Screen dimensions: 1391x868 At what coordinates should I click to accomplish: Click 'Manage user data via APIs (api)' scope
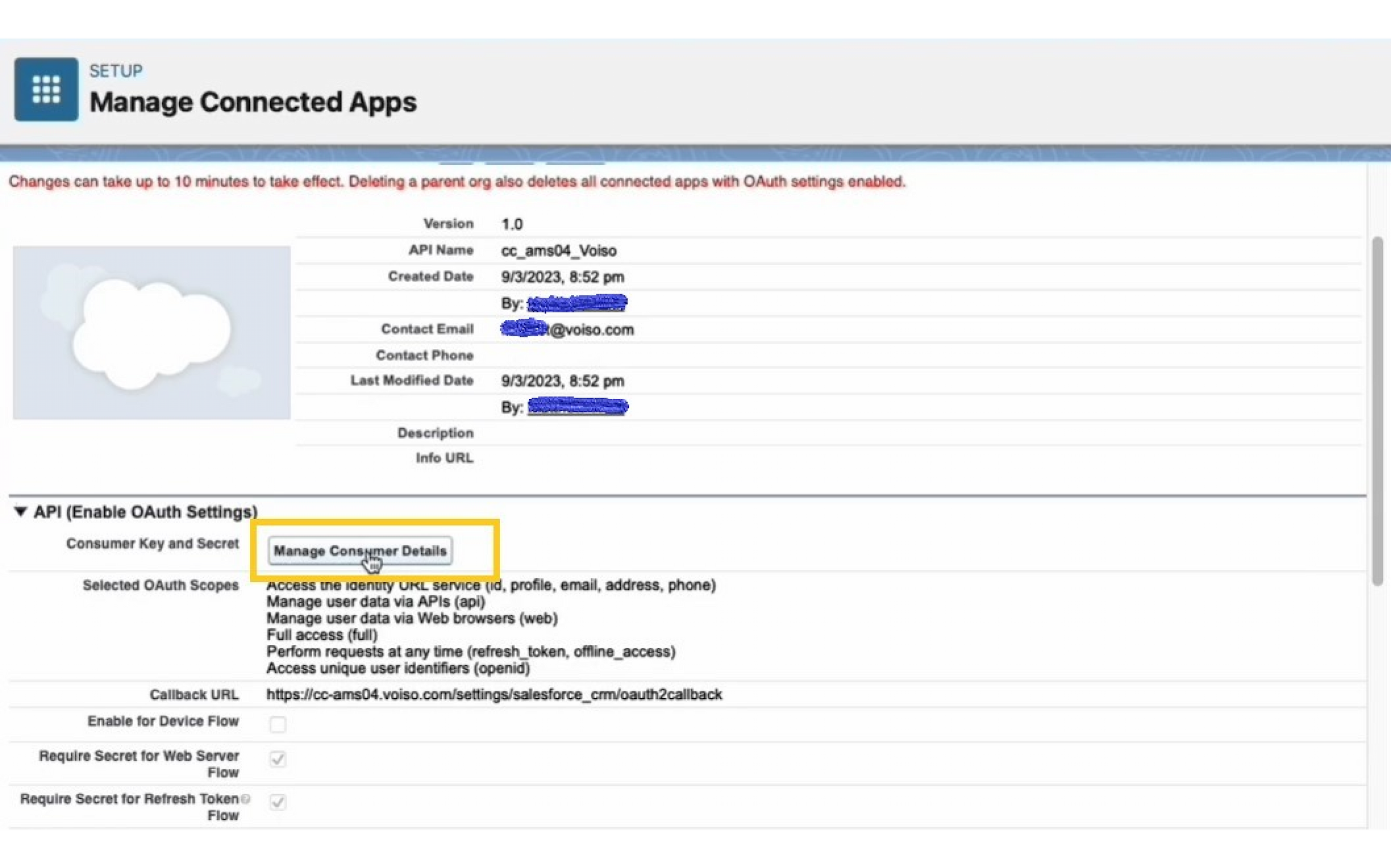pos(376,601)
